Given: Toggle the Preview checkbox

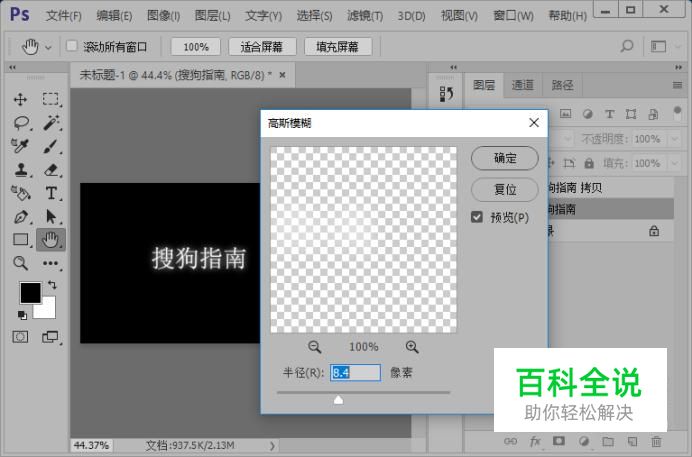Looking at the screenshot, I should (x=477, y=217).
